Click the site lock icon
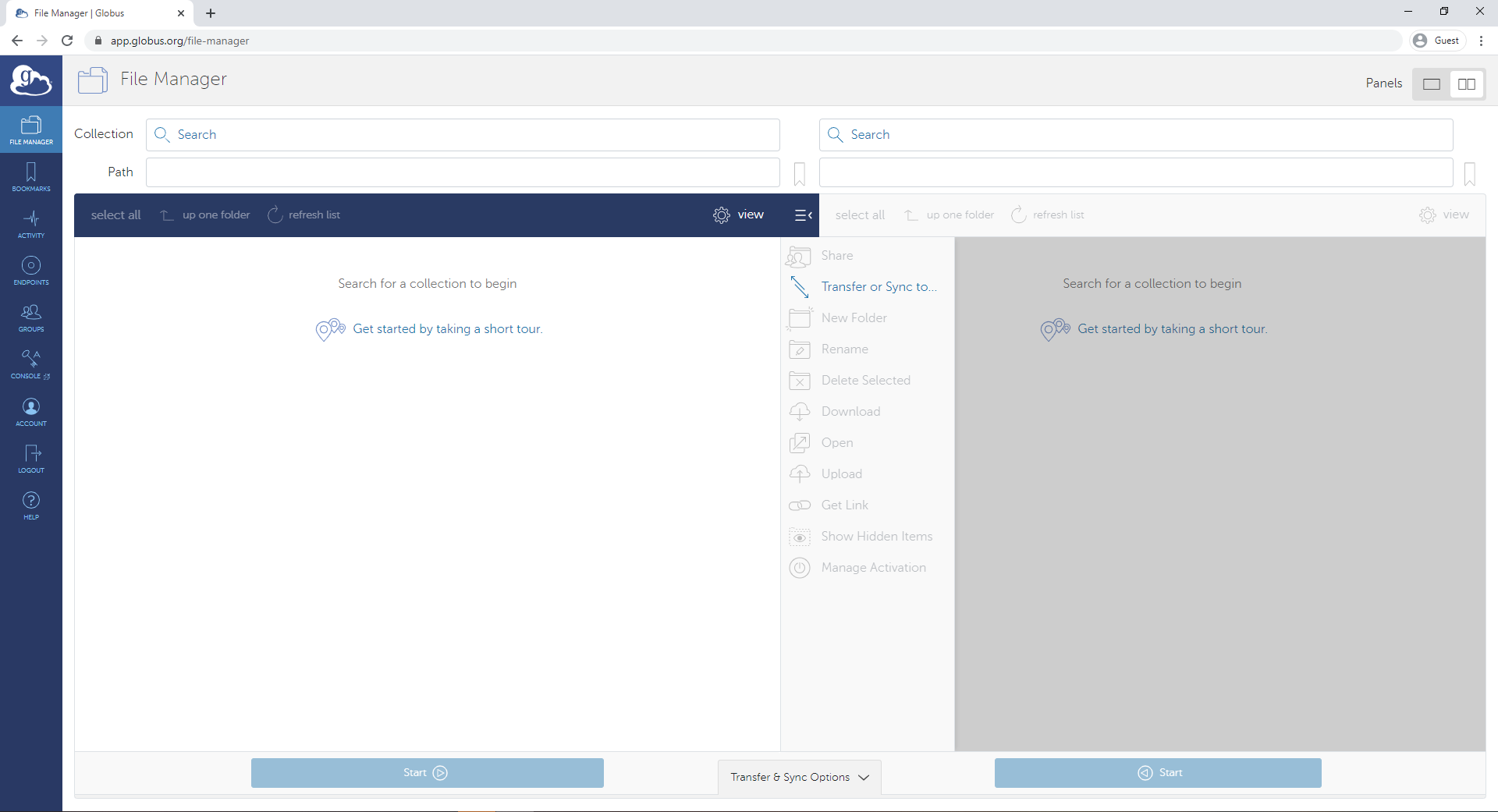Screen dimensions: 1498x812 click(98, 41)
